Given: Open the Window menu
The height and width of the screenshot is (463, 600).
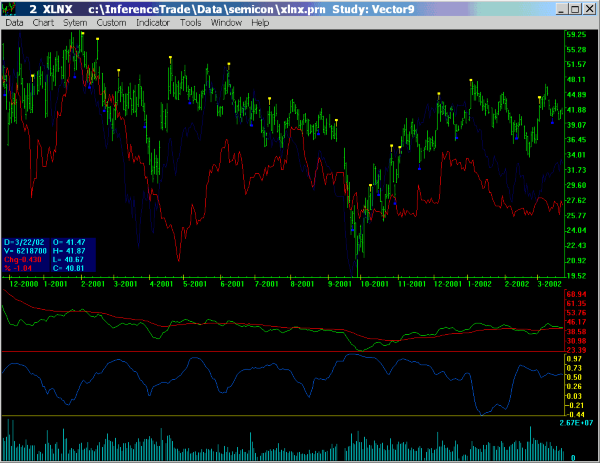Looking at the screenshot, I should click(x=226, y=23).
